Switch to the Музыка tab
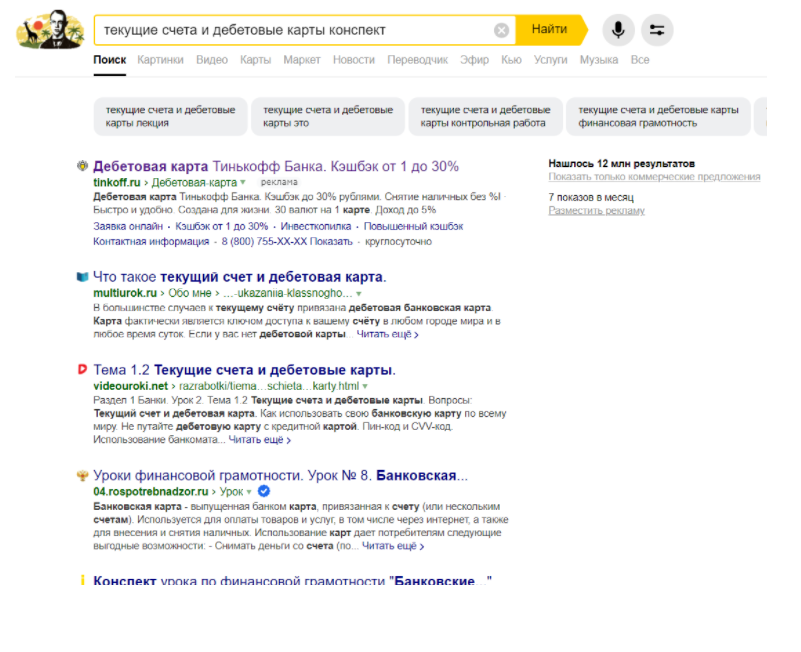The width and height of the screenshot is (801, 652). [x=599, y=60]
